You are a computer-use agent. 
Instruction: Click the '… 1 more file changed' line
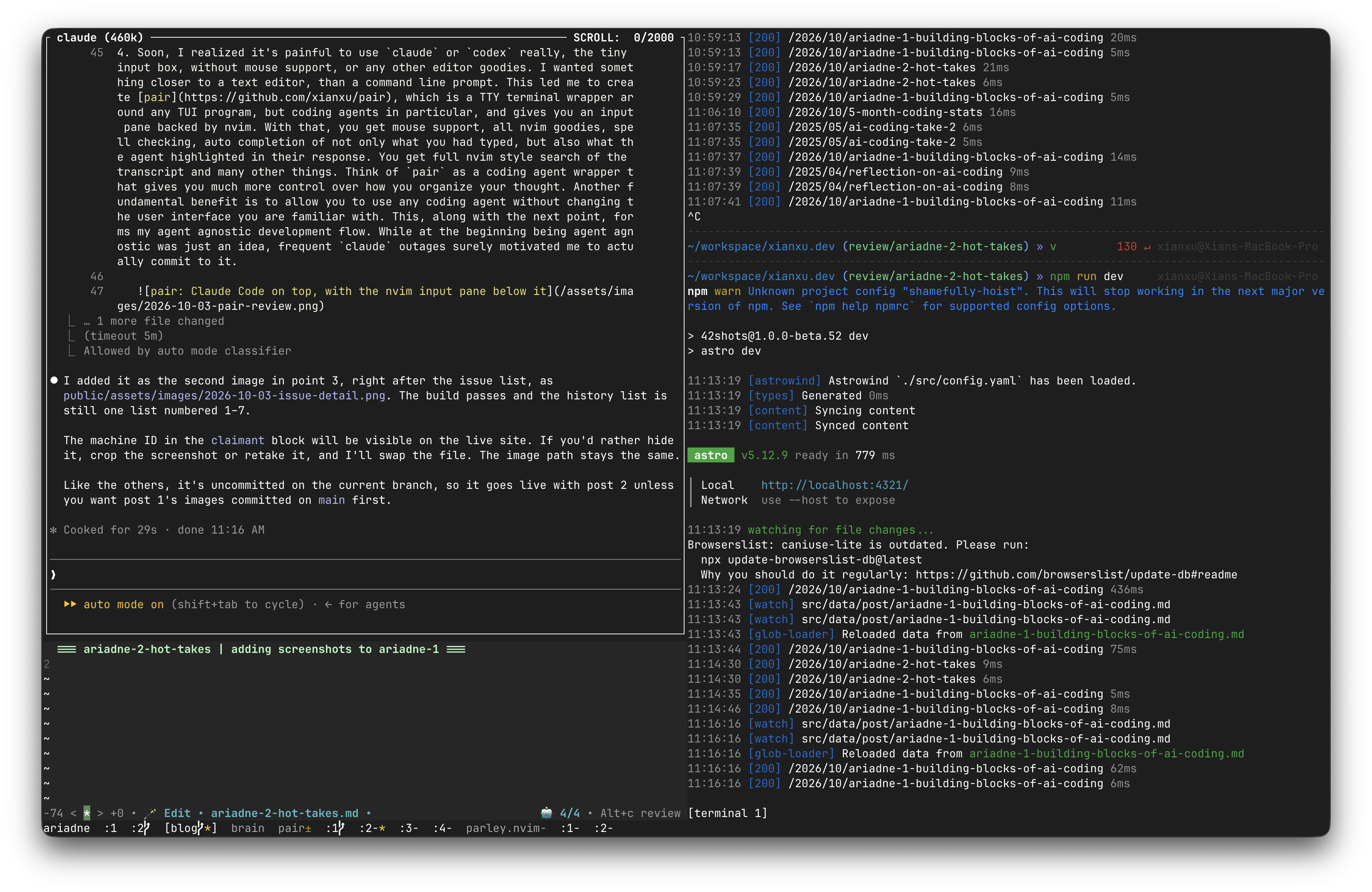(153, 321)
